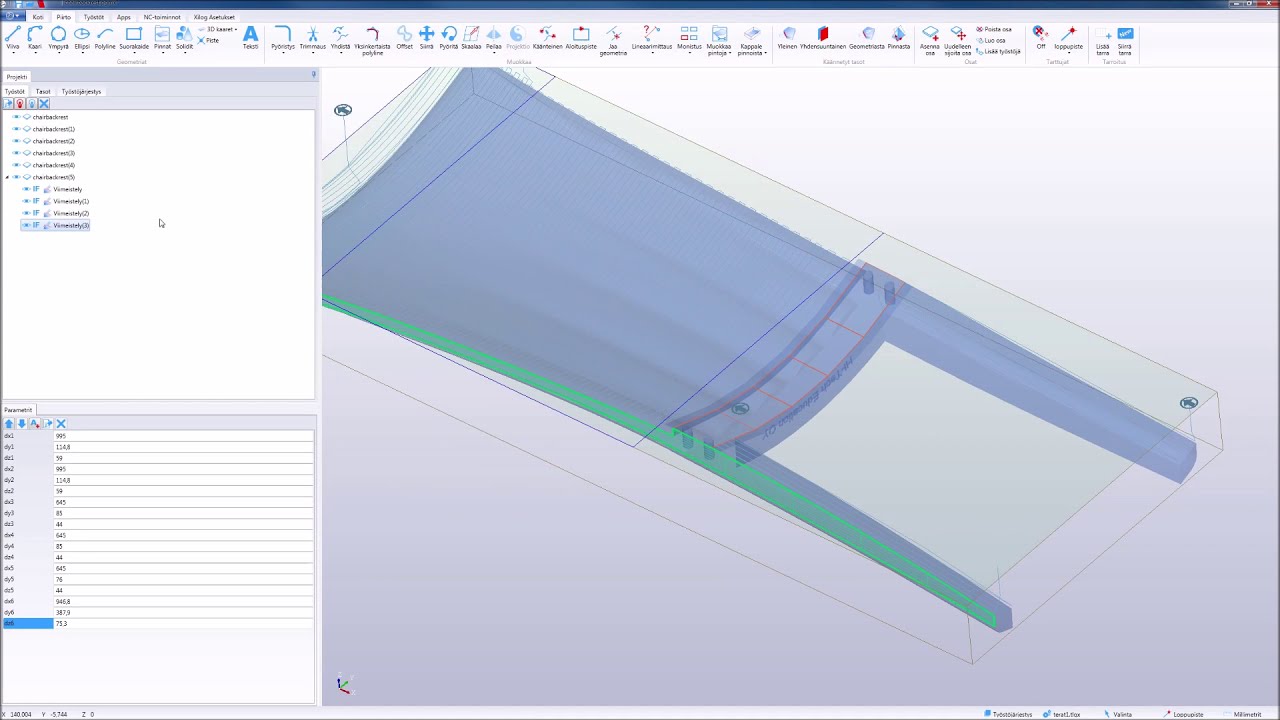
Task: Select the Pyöristys fillet tool
Action: point(283,38)
